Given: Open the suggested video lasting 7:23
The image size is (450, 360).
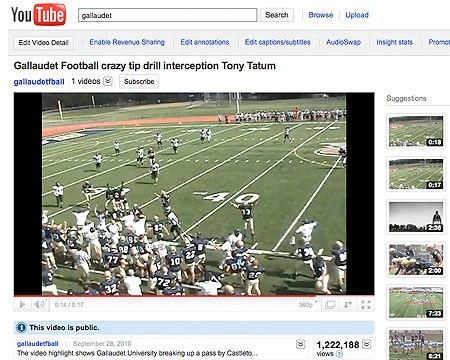Looking at the screenshot, I should pos(416,303).
